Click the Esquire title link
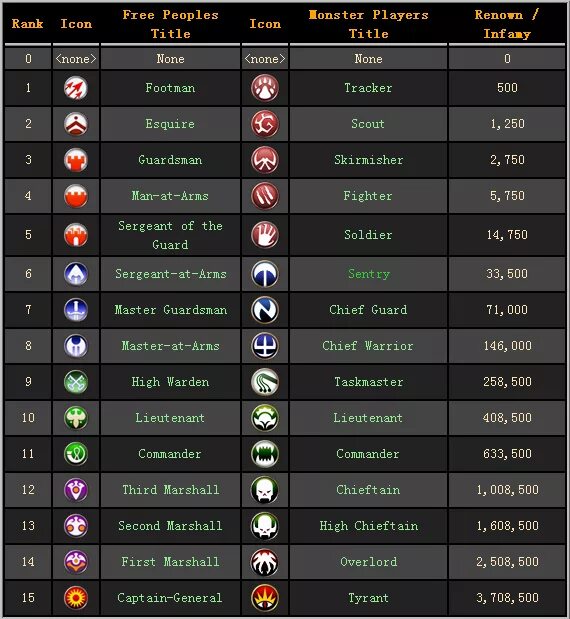The height and width of the screenshot is (619, 570). (170, 124)
